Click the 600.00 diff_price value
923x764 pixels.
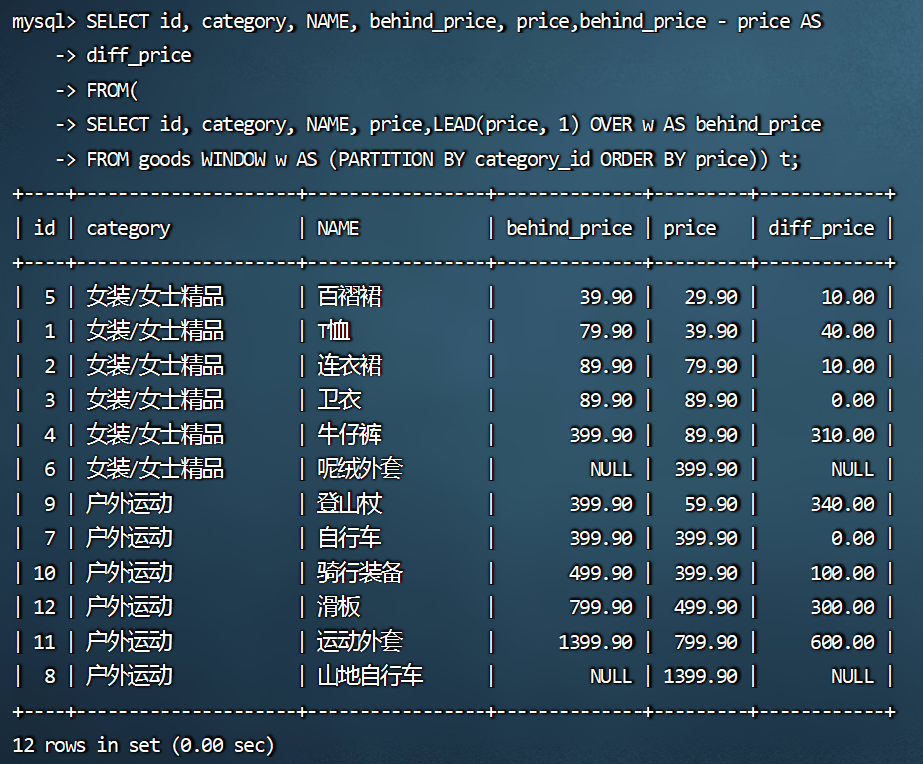pos(842,642)
